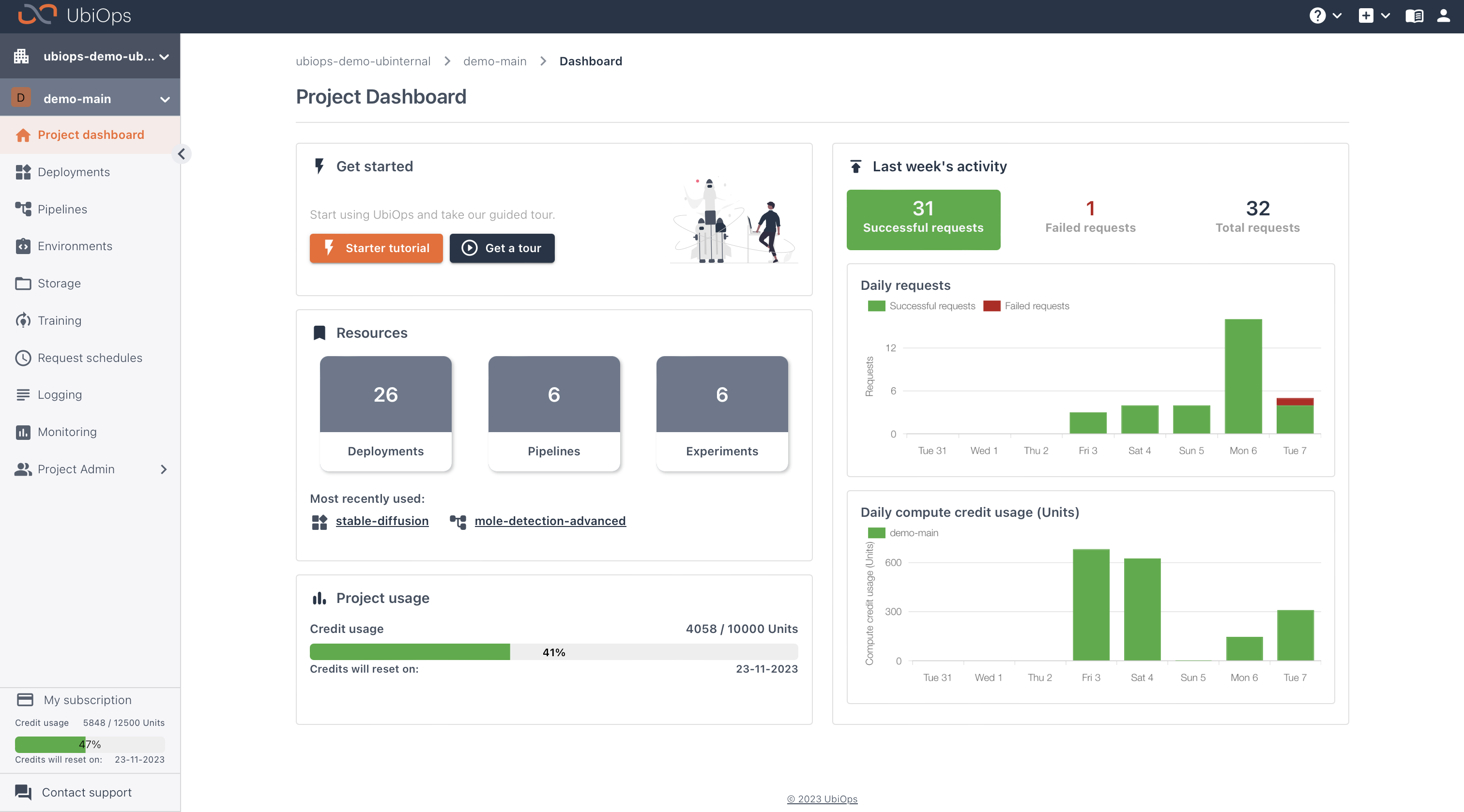Open Request schedules in the sidebar
Viewport: 1464px width, 812px height.
pyautogui.click(x=91, y=358)
